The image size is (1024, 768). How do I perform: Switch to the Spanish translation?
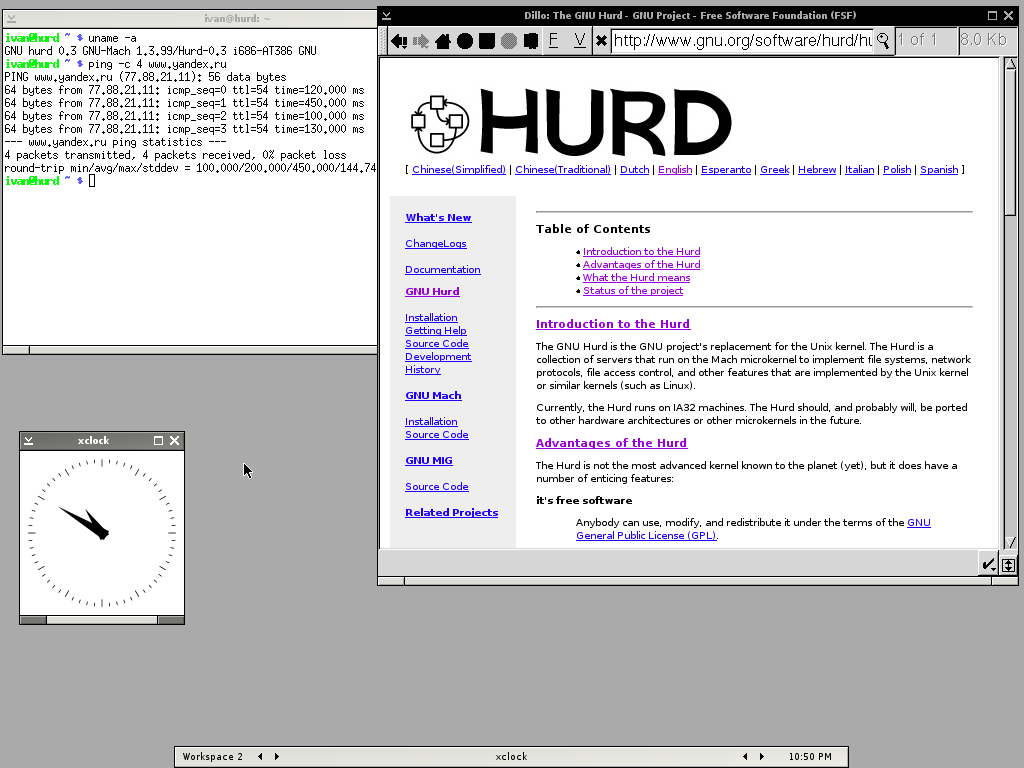point(939,170)
